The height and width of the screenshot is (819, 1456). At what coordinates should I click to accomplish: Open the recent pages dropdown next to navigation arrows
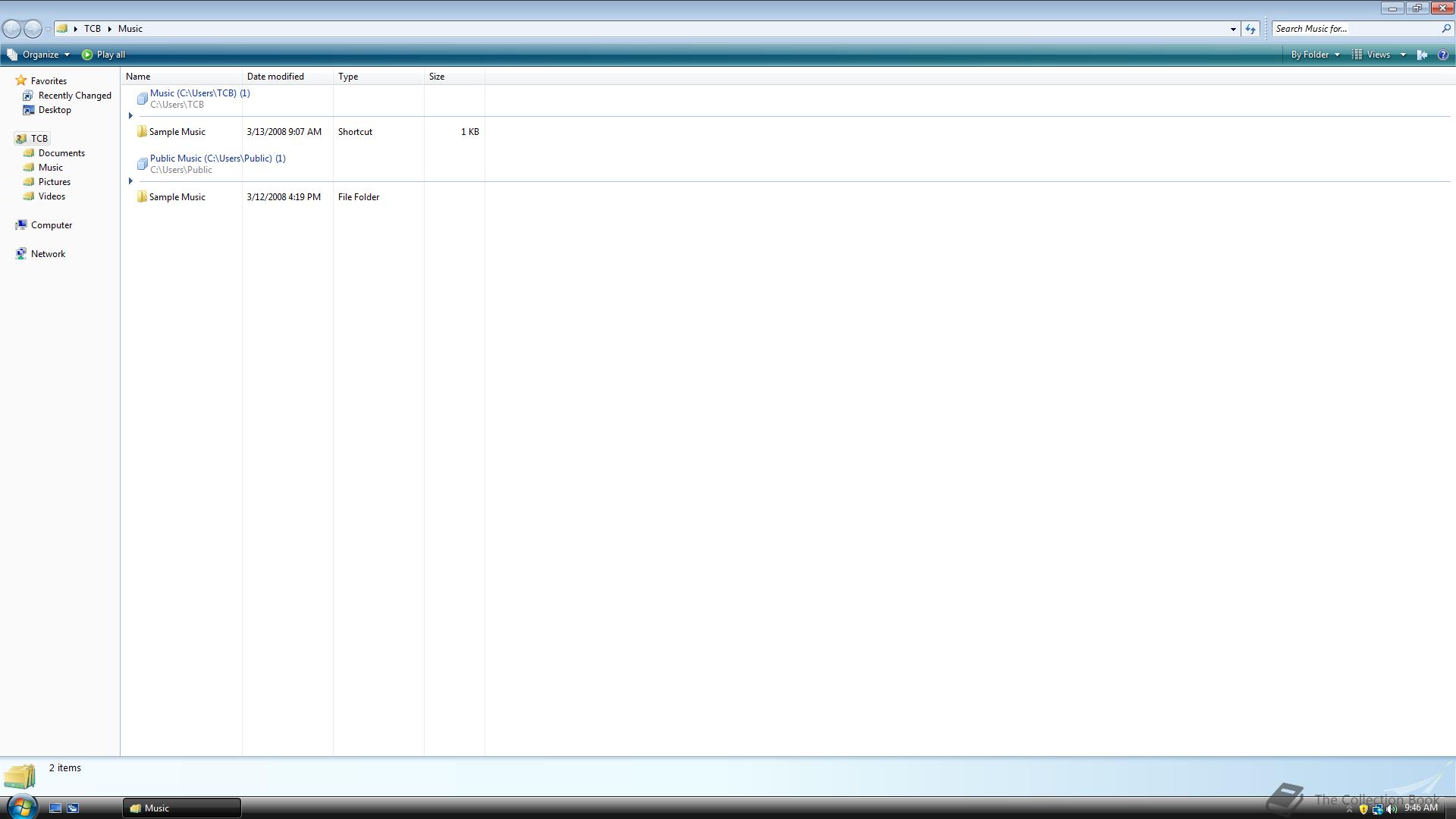(48, 30)
